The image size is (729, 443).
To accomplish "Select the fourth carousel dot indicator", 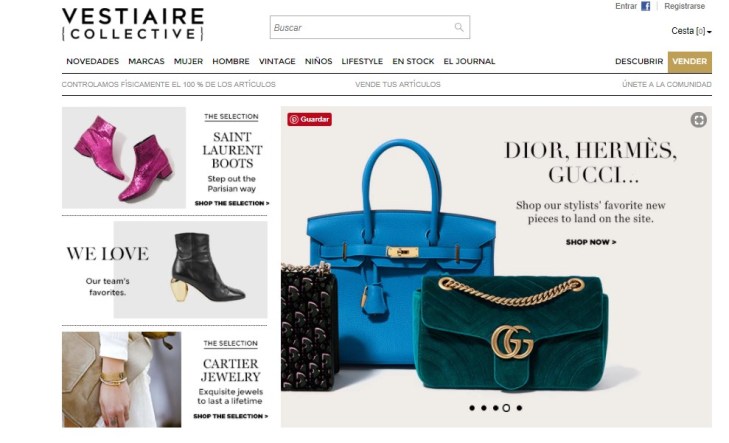I will pyautogui.click(x=506, y=408).
